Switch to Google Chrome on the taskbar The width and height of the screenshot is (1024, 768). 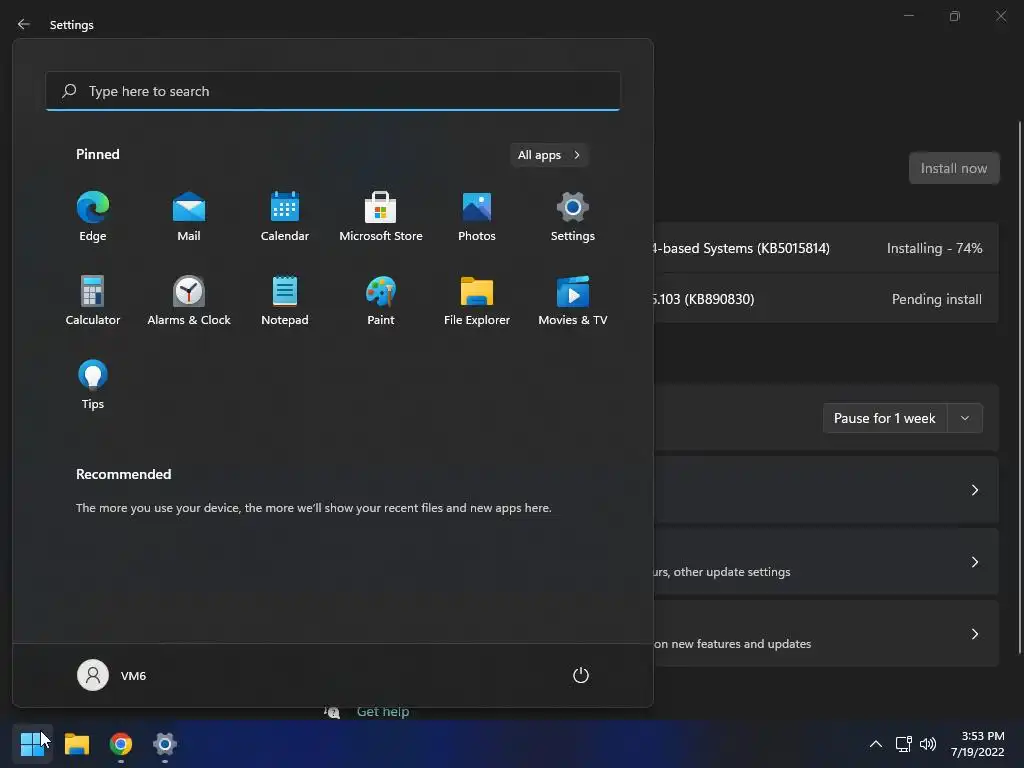121,744
